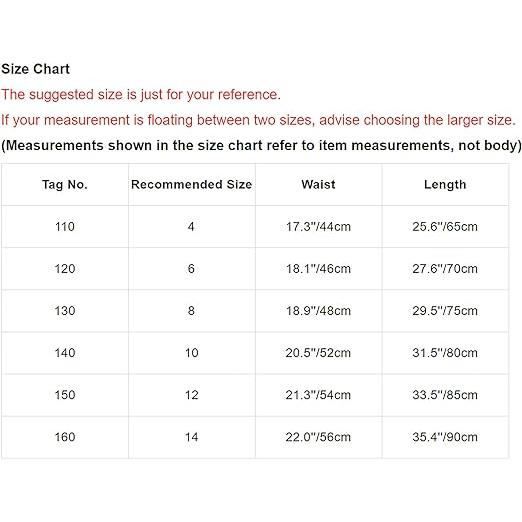
Task: Select the Tag No. column header
Action: point(65,185)
